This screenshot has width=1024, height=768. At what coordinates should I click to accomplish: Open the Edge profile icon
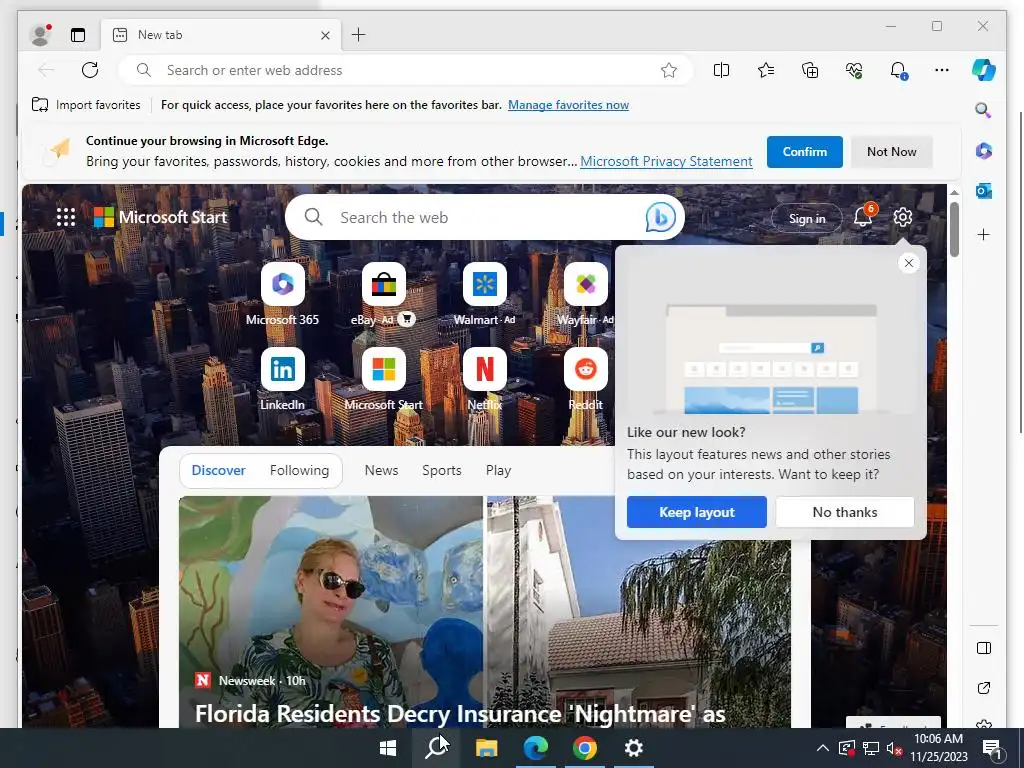(40, 35)
